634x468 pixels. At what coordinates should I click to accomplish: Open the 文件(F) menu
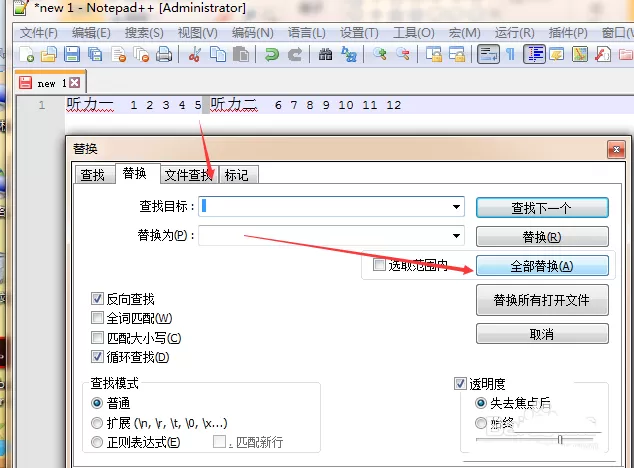[39, 33]
